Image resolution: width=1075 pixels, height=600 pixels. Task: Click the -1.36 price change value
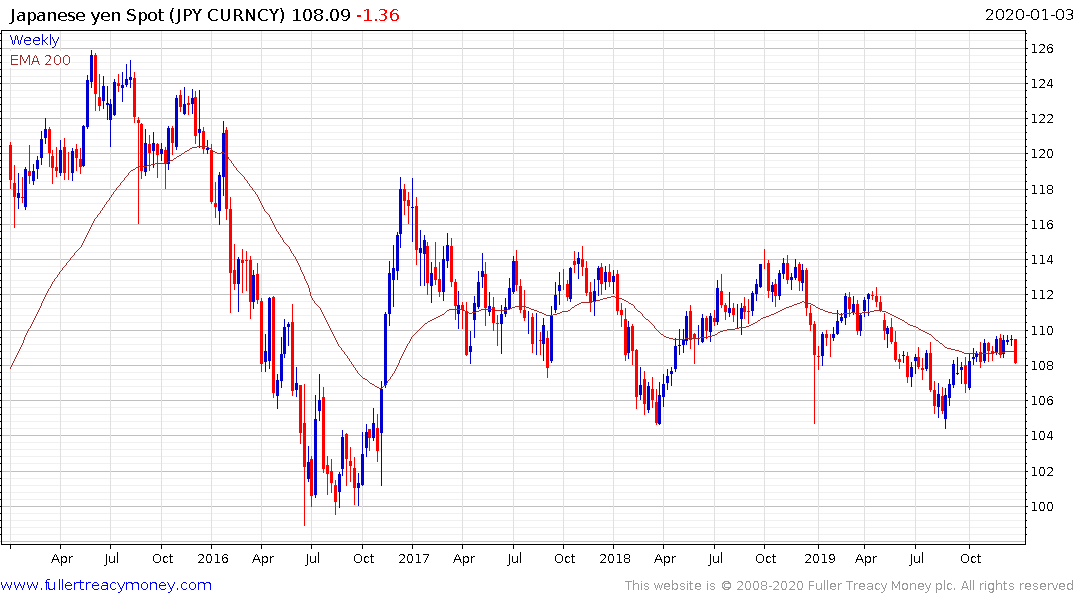click(377, 15)
